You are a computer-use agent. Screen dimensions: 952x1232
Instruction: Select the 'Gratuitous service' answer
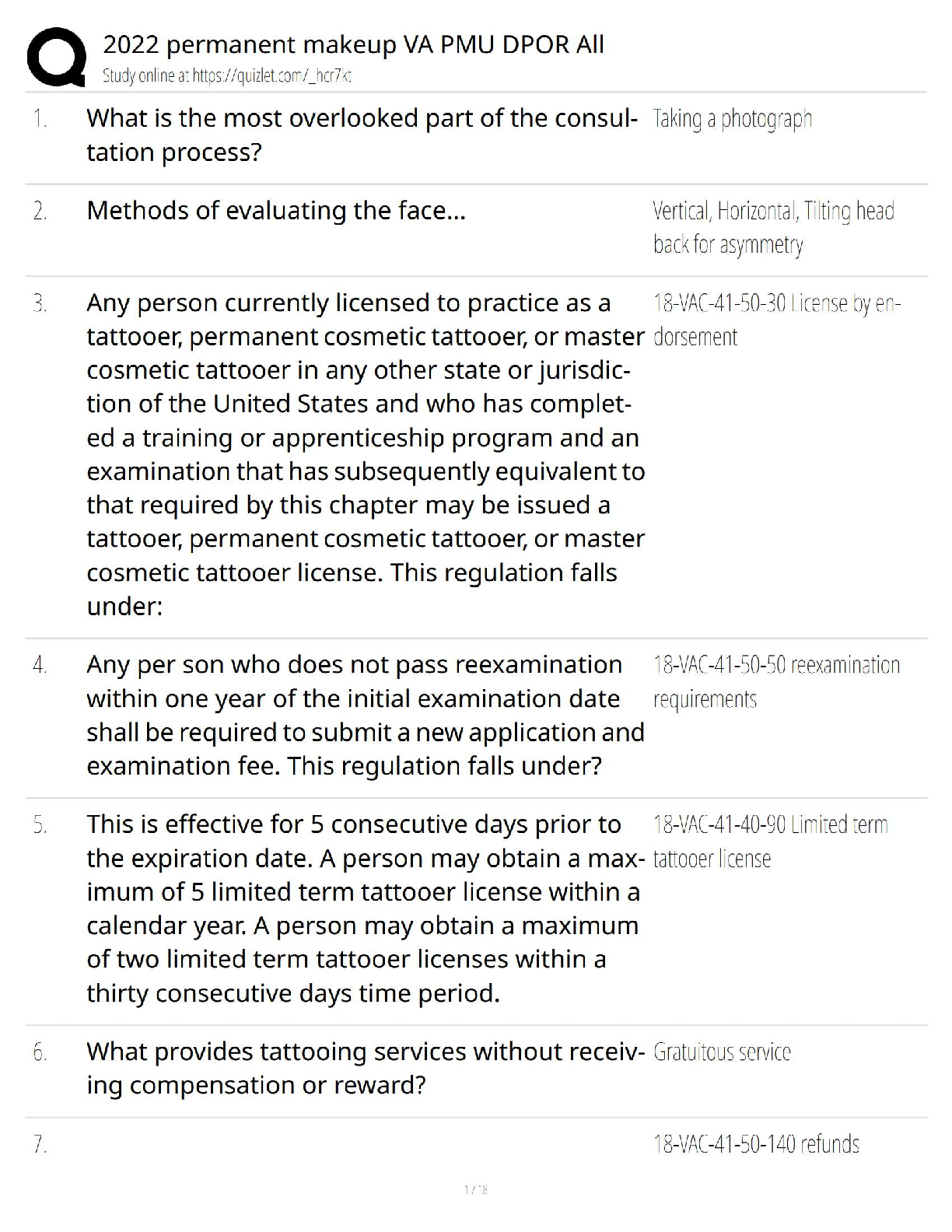pyautogui.click(x=722, y=1052)
